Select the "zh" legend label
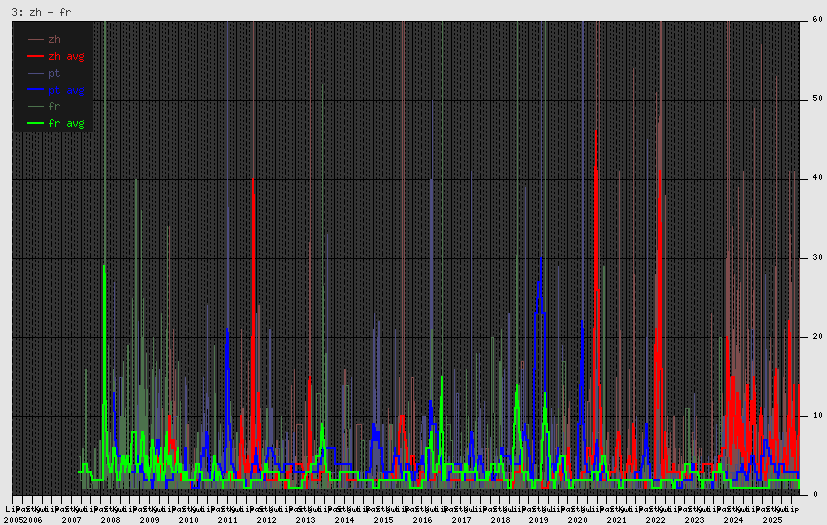This screenshot has height=525, width=827. point(54,40)
